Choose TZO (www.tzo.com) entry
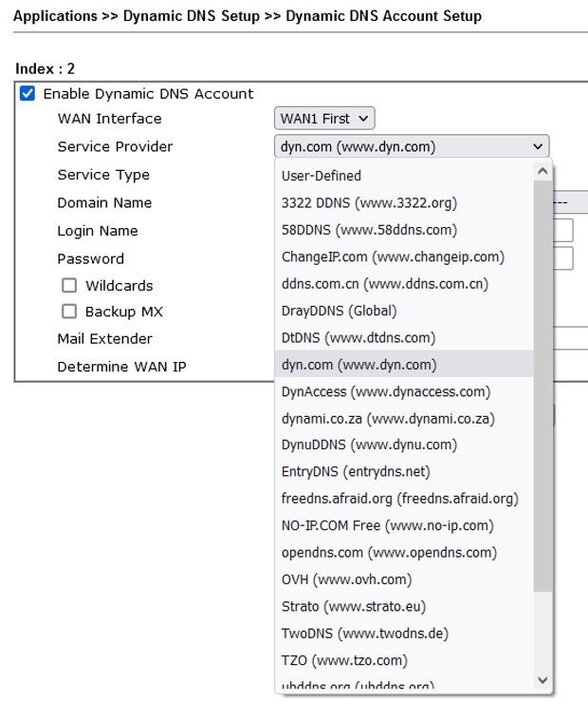The width and height of the screenshot is (588, 720). (404, 660)
